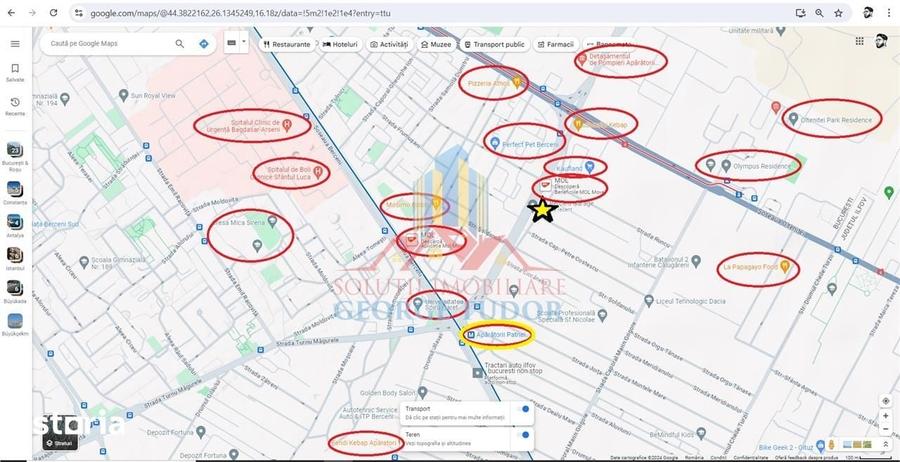The height and width of the screenshot is (462, 900).
Task: Filter by Muzee
Action: pyautogui.click(x=436, y=44)
